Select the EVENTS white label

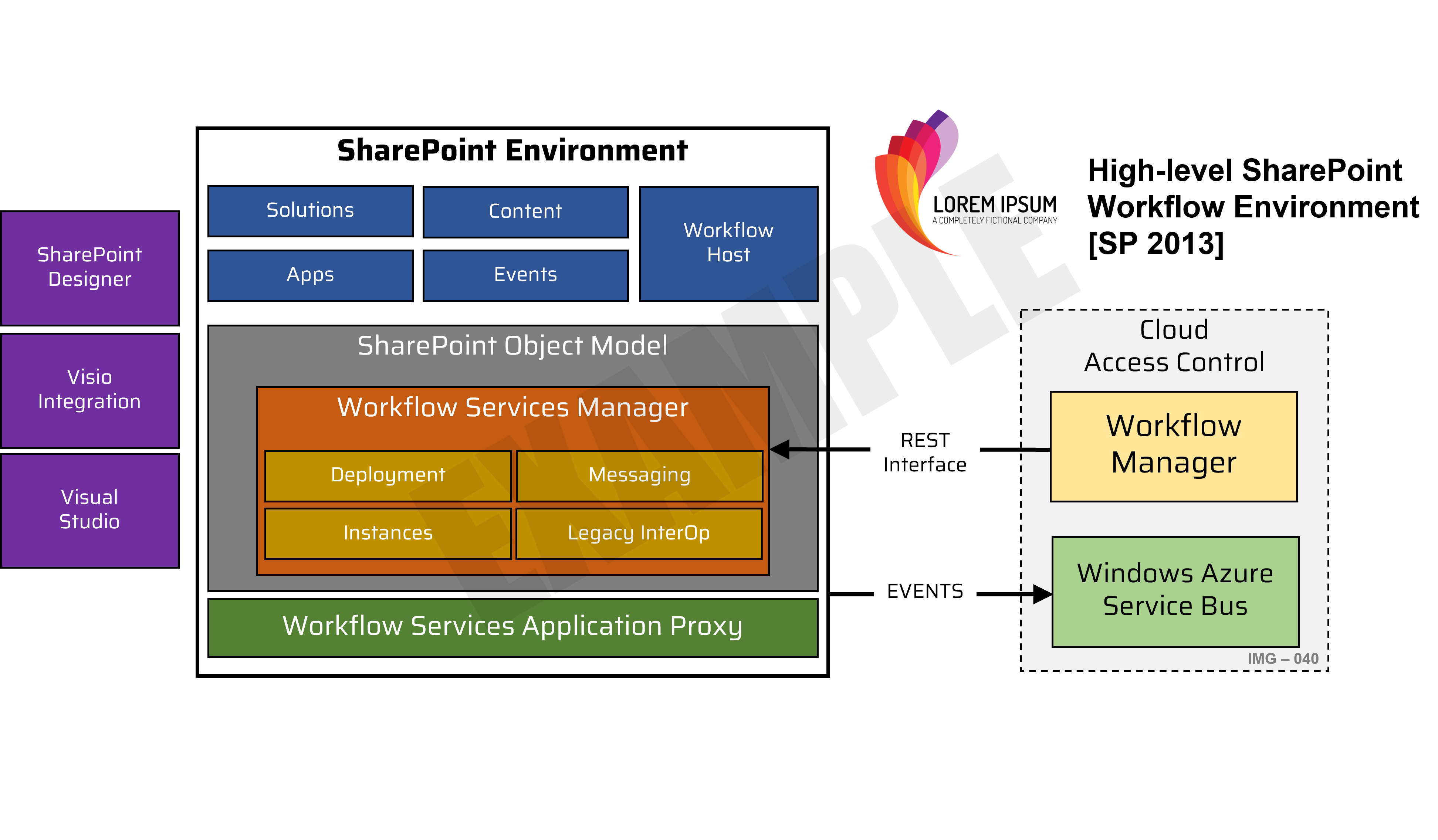[924, 591]
